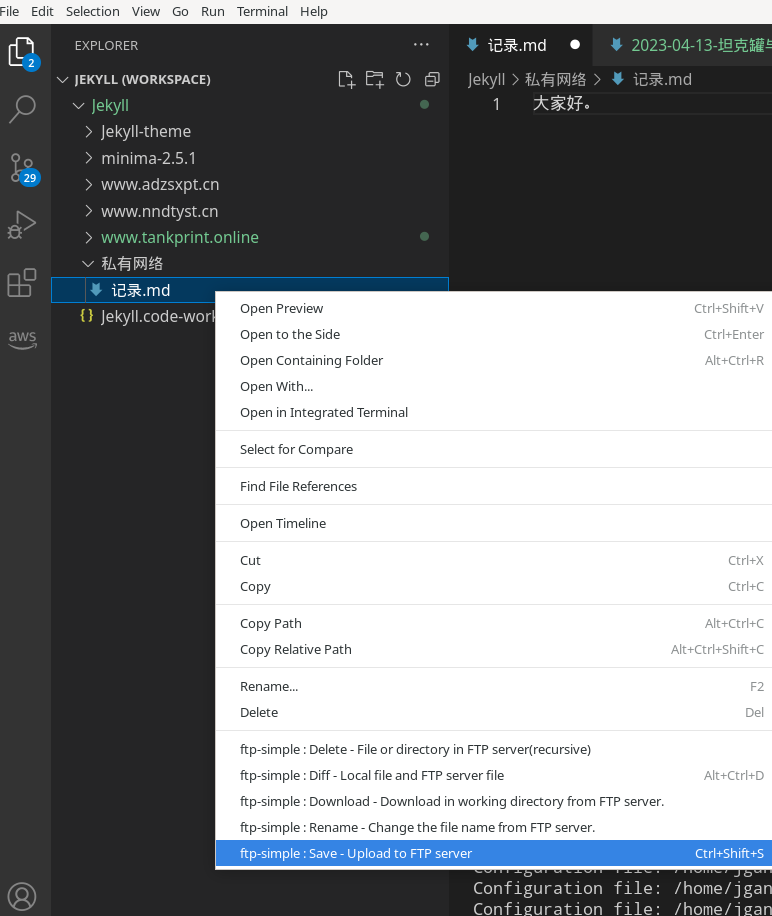This screenshot has height=916, width=772.
Task: Choose Open With... entry
Action: pyautogui.click(x=493, y=386)
